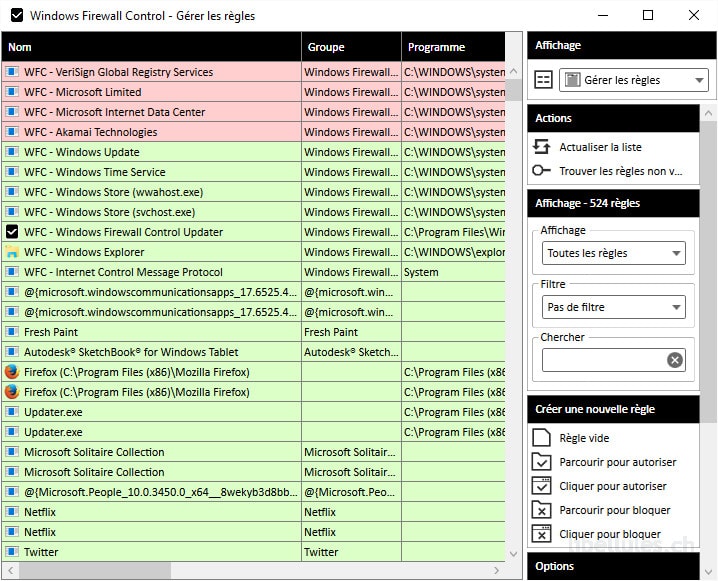
Task: Click the rules list horizontal scrollbar thumb
Action: pos(95,570)
